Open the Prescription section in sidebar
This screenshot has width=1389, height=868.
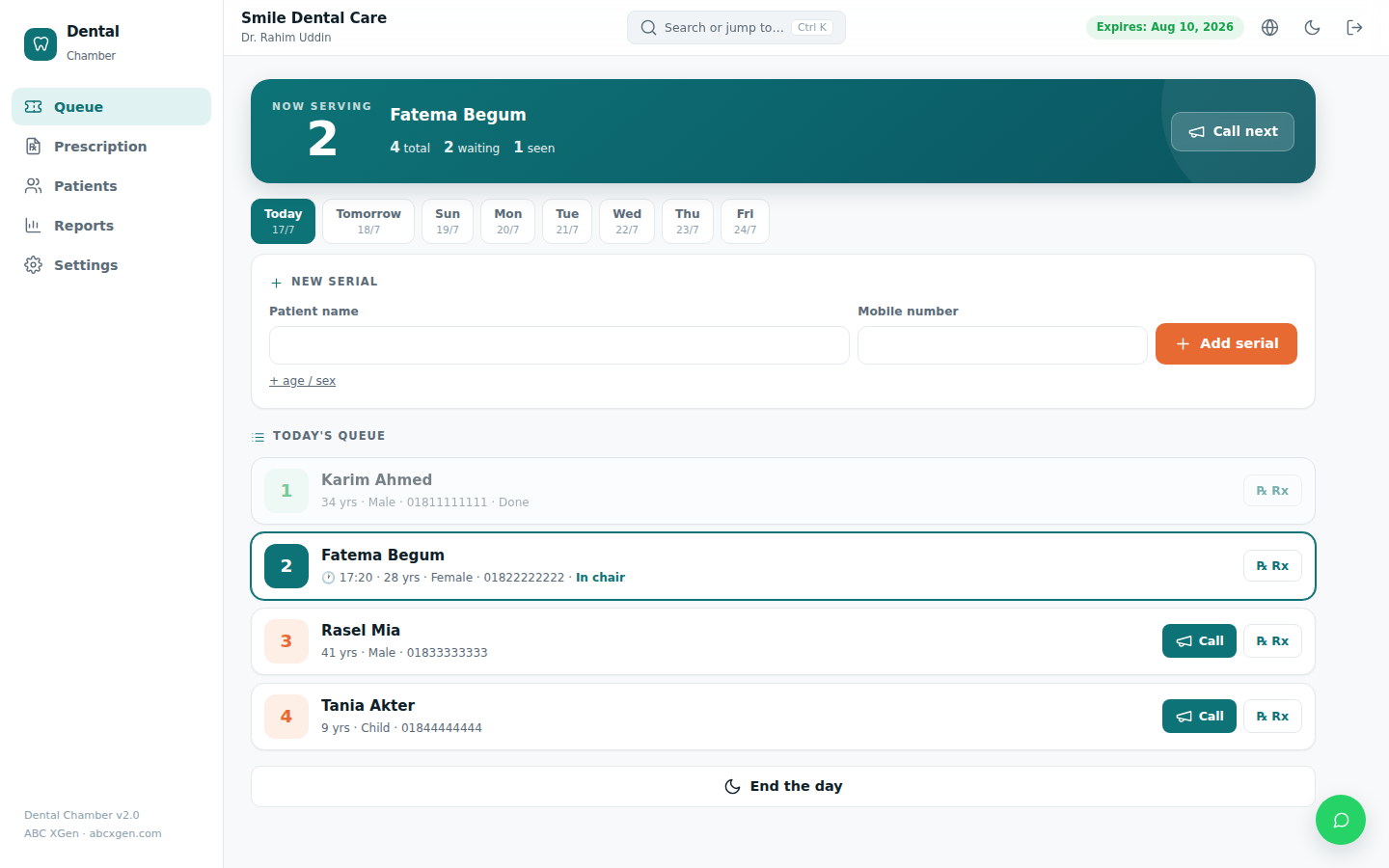pyautogui.click(x=111, y=146)
